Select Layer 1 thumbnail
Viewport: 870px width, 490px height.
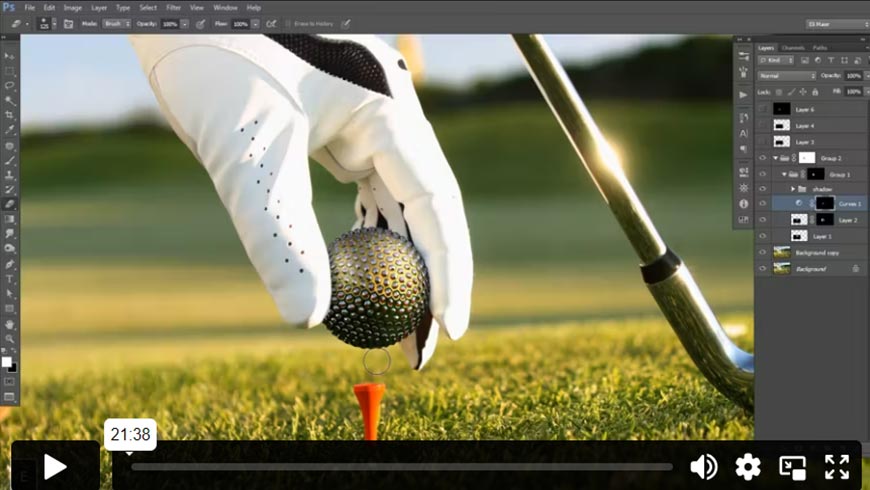[799, 236]
